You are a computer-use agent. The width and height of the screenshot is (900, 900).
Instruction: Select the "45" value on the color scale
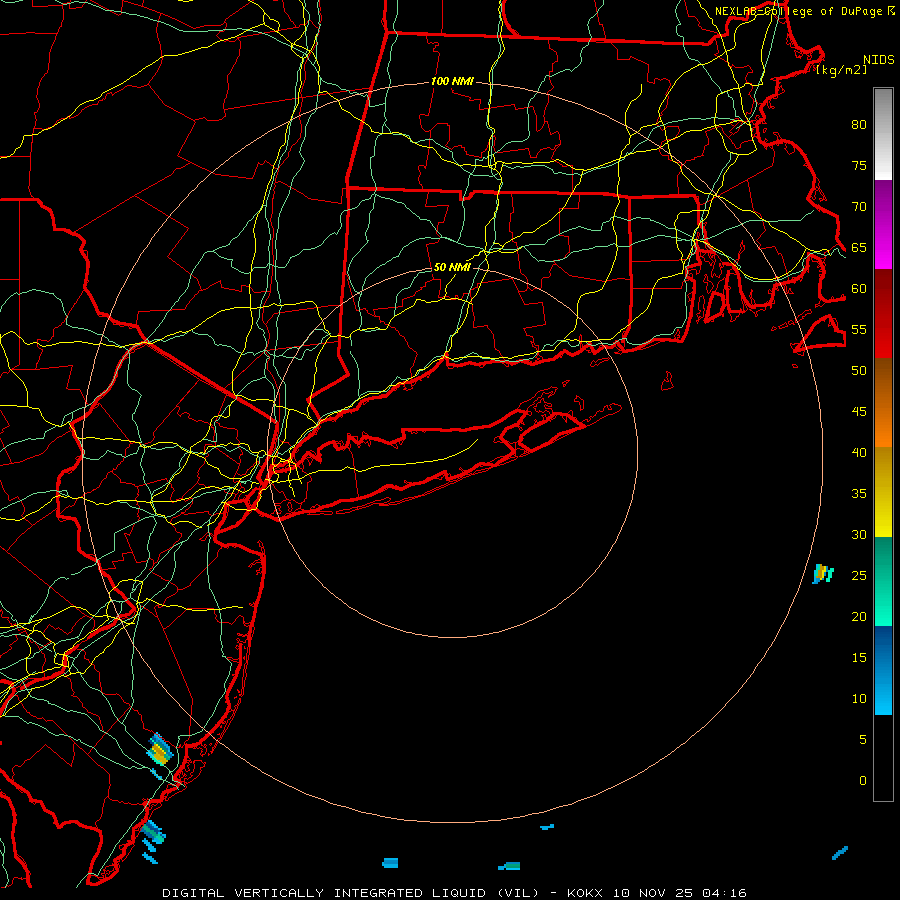(x=859, y=412)
